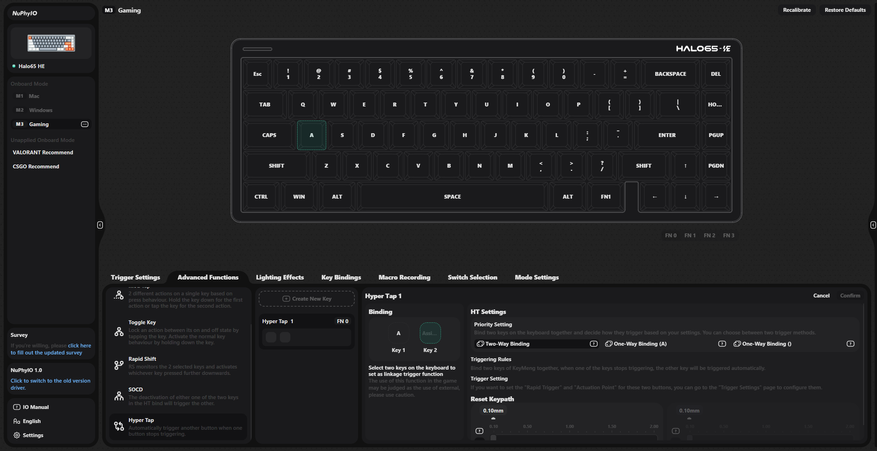This screenshot has height=451, width=877.
Task: Cancel the Hyper Tap 1 edit
Action: point(821,296)
